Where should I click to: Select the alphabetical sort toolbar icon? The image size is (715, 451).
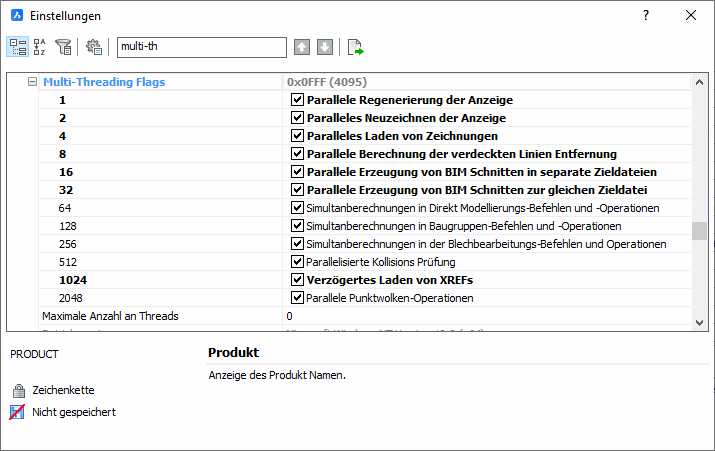40,47
